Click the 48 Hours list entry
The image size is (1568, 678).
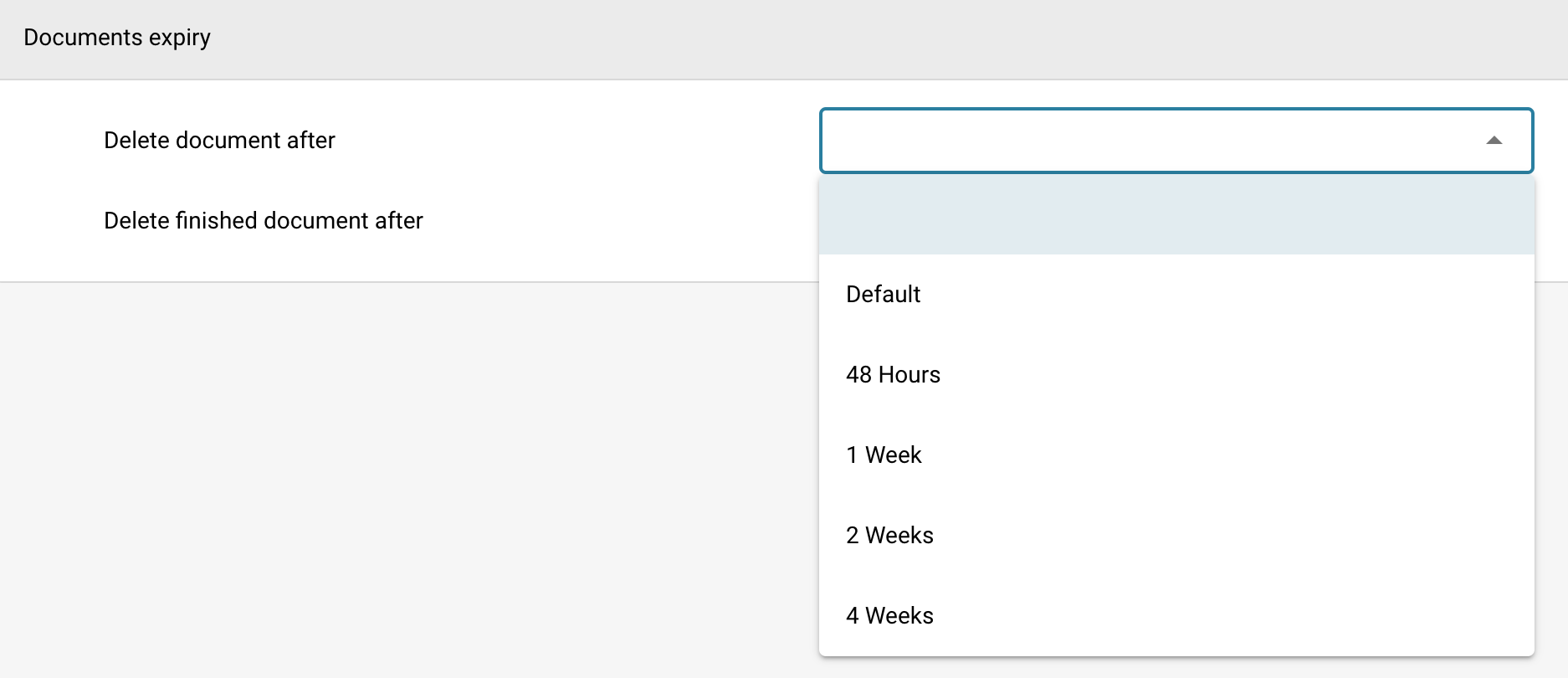(893, 375)
